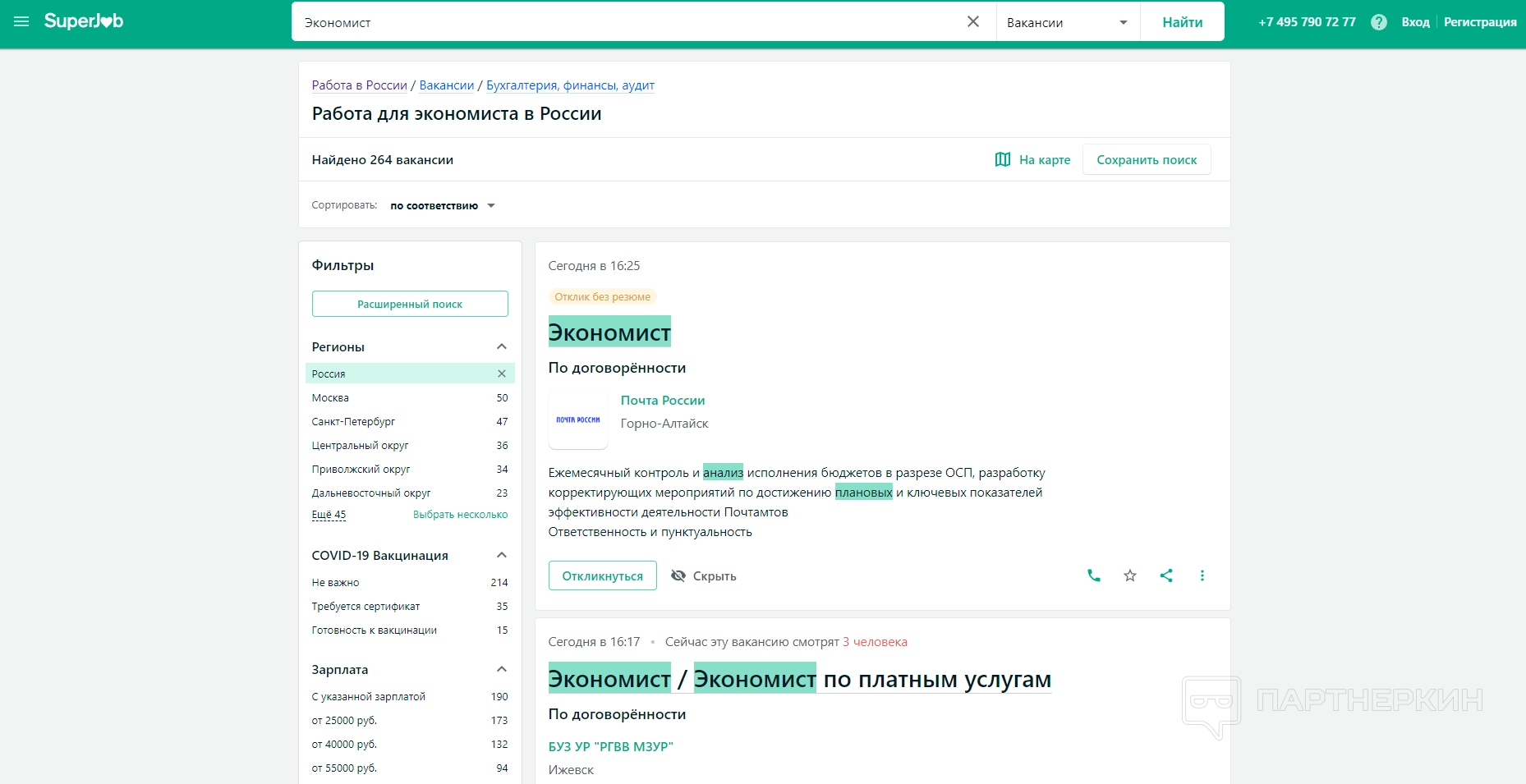
Task: Click the SuperJob logo
Action: pyautogui.click(x=84, y=21)
